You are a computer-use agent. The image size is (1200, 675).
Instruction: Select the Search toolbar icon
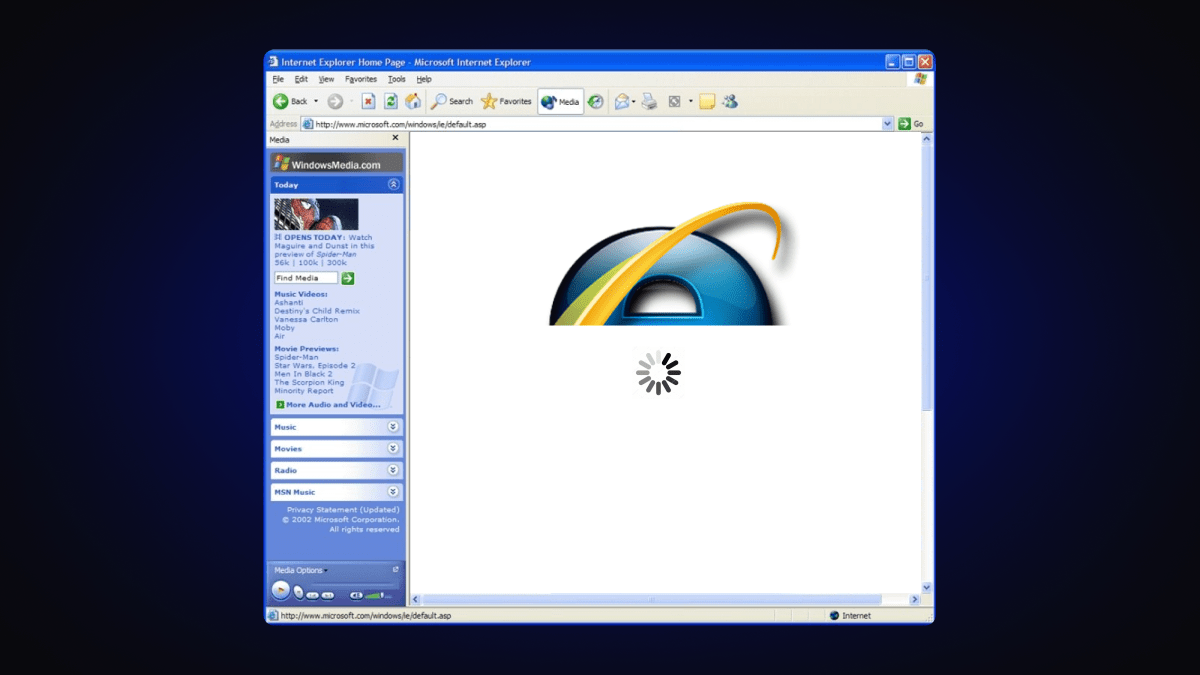tap(452, 101)
